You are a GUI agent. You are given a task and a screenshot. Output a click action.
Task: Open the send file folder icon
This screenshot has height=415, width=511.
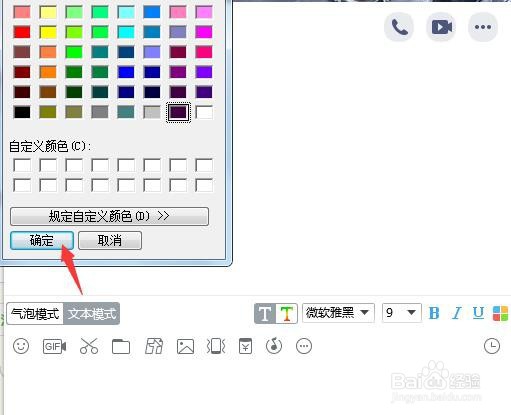point(121,346)
